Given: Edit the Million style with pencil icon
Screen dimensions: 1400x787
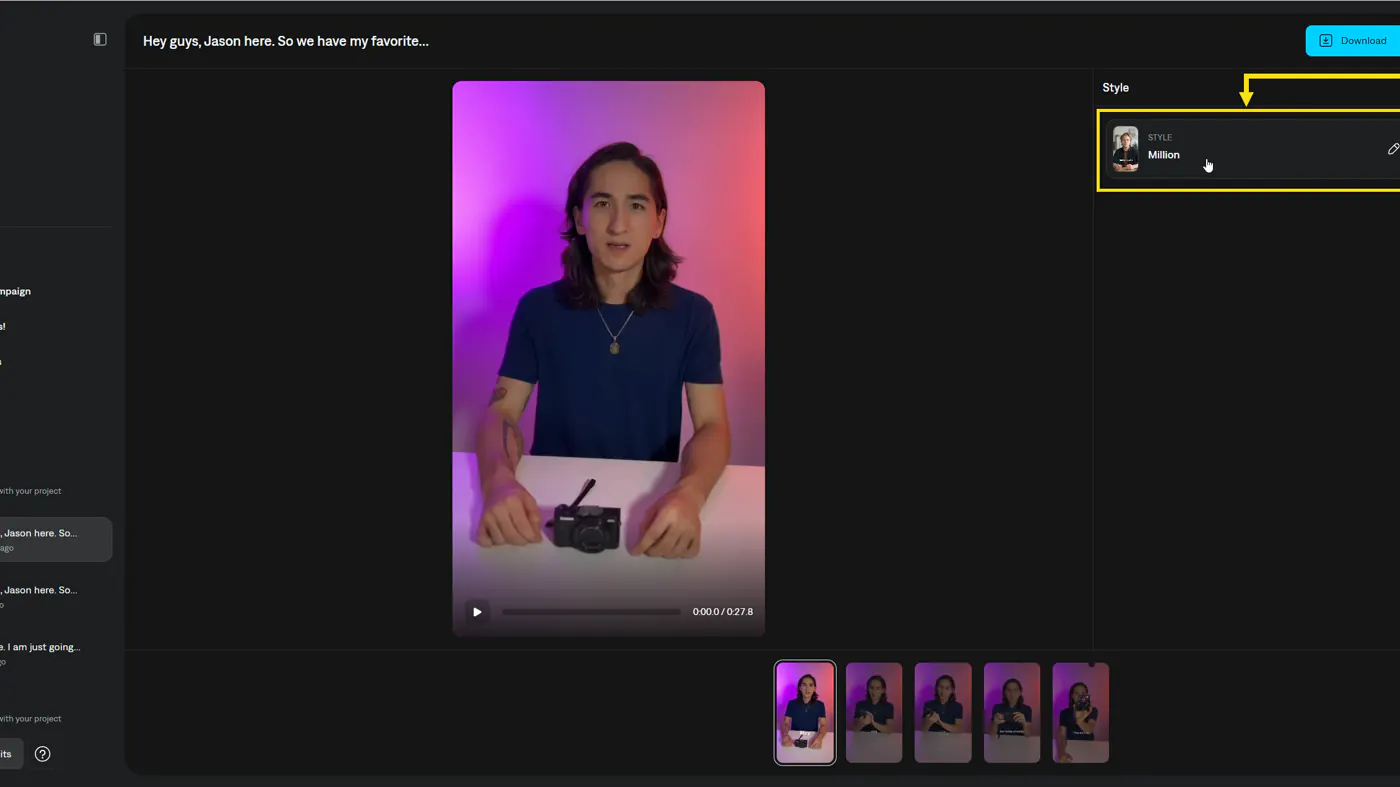Looking at the screenshot, I should (1393, 149).
